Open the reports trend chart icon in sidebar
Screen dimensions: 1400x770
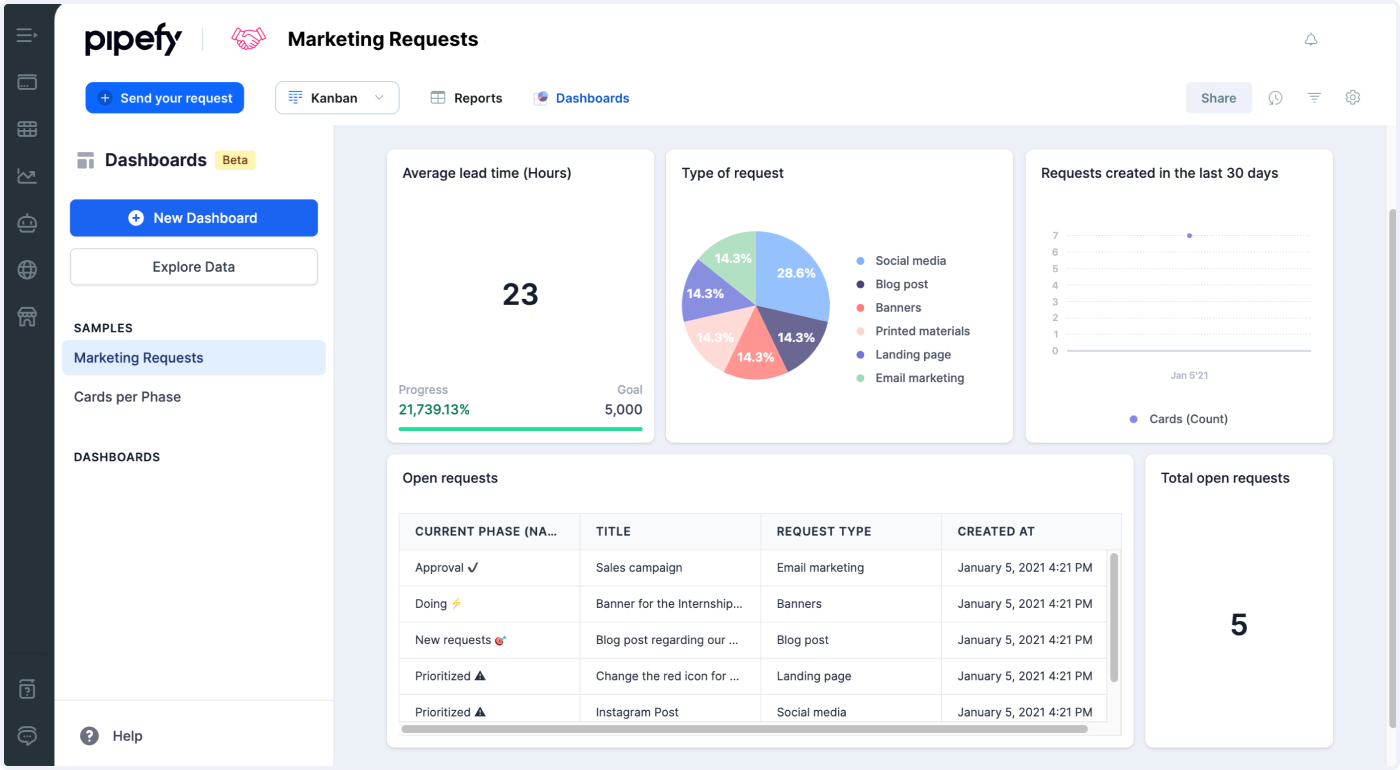27,175
